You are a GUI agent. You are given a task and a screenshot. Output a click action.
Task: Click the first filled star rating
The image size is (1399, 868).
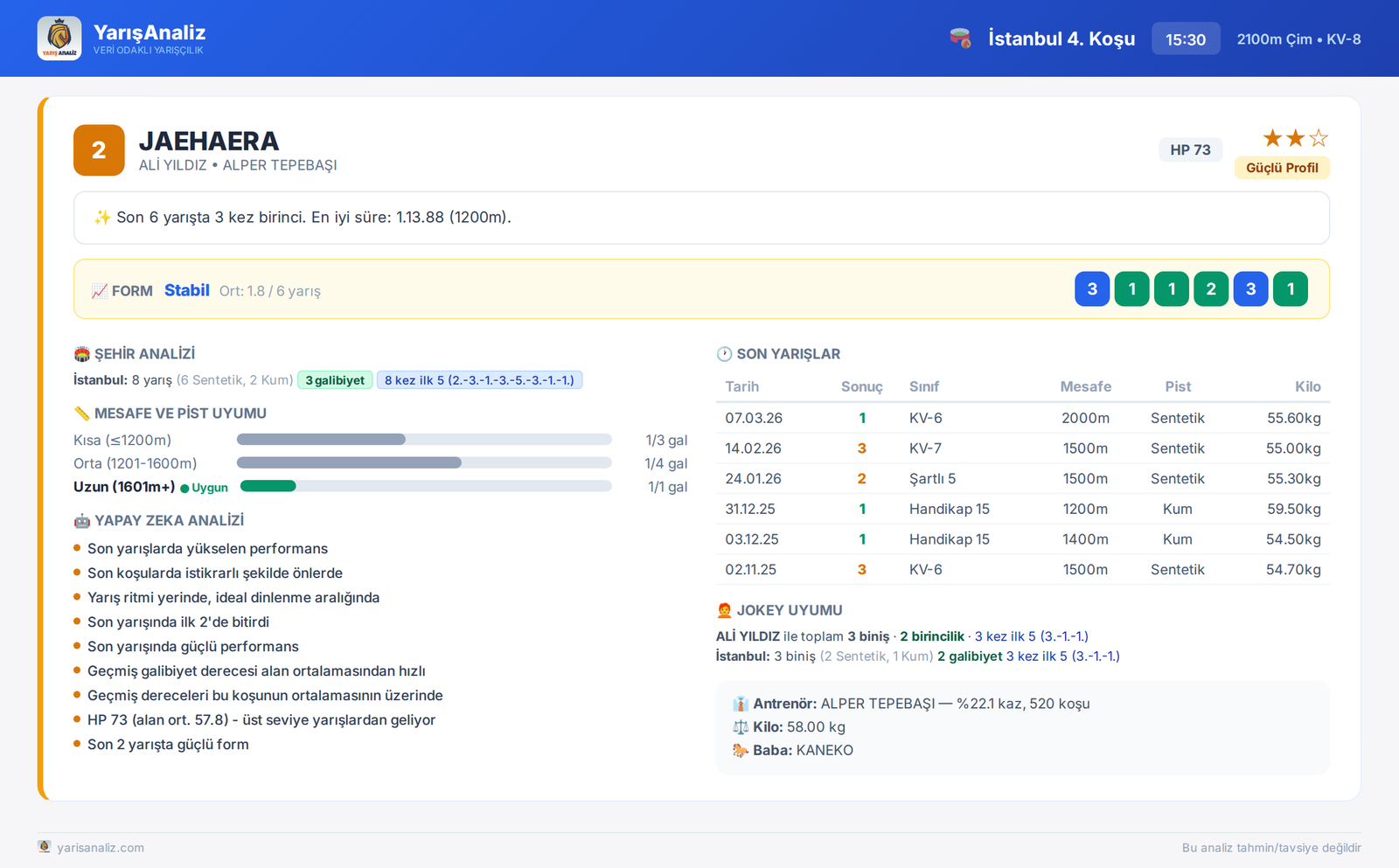1273,138
